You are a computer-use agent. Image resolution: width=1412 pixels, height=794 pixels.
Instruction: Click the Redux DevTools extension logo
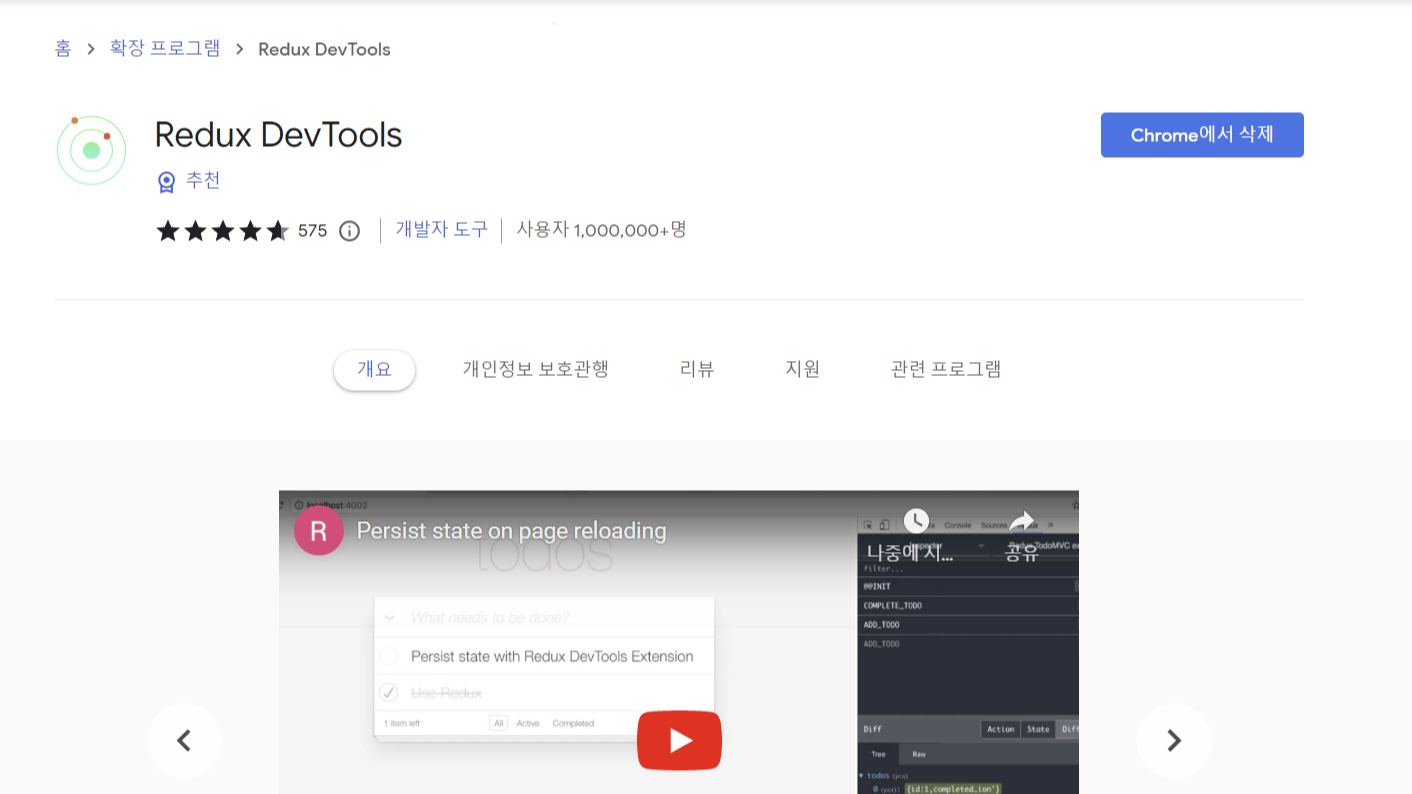(91, 150)
